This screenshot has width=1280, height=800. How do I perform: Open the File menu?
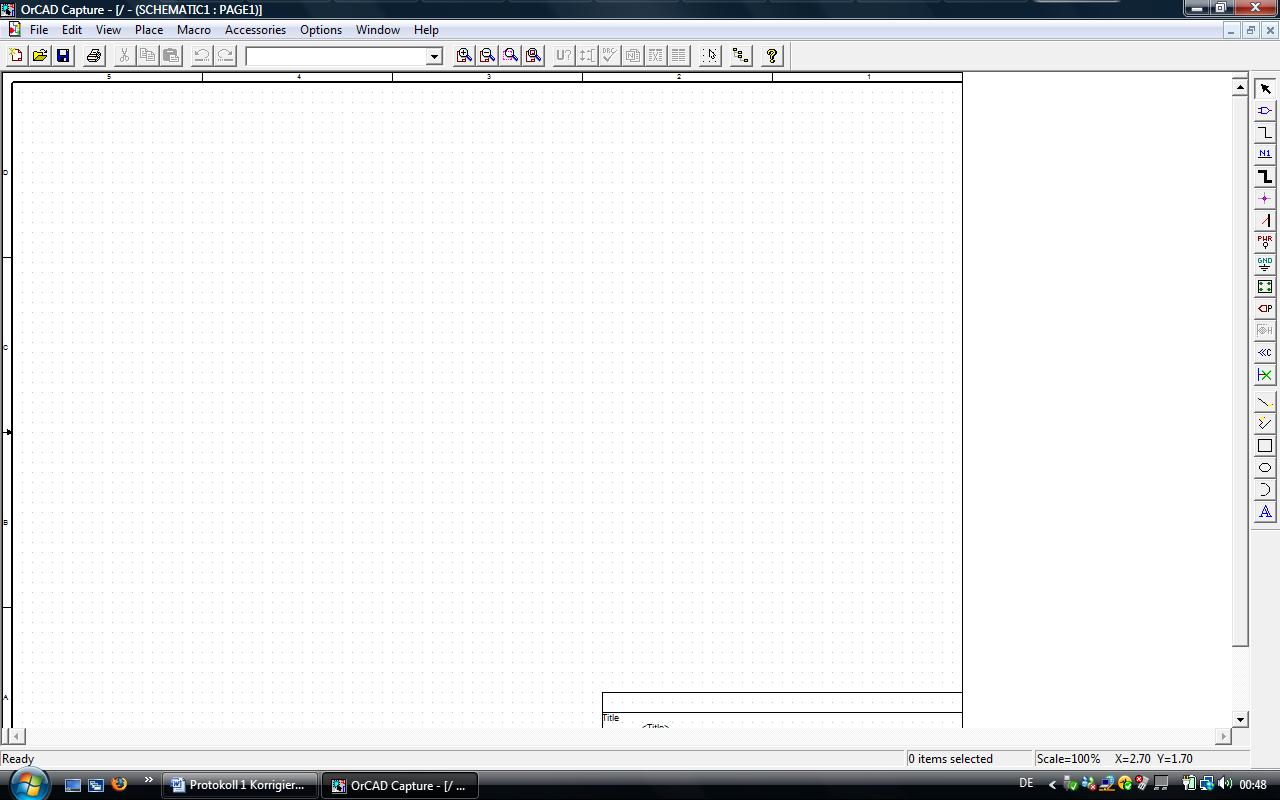tap(39, 30)
